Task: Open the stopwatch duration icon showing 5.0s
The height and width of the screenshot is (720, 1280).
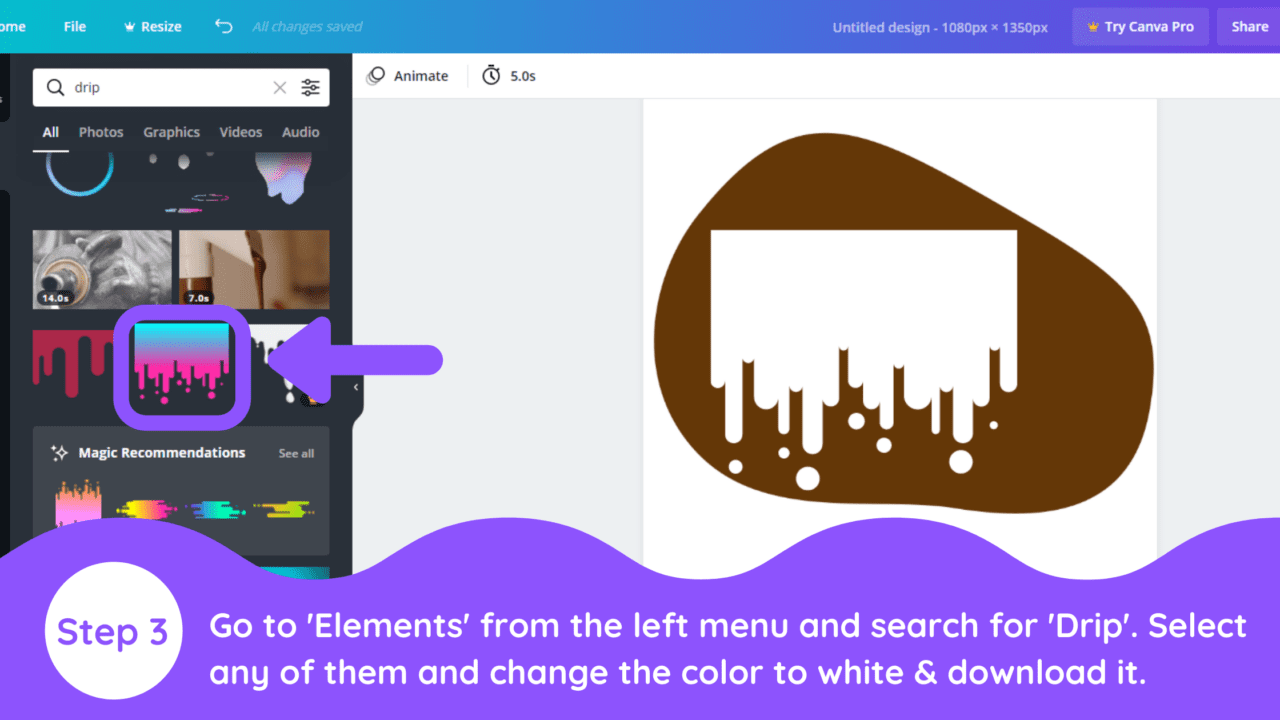Action: point(491,75)
